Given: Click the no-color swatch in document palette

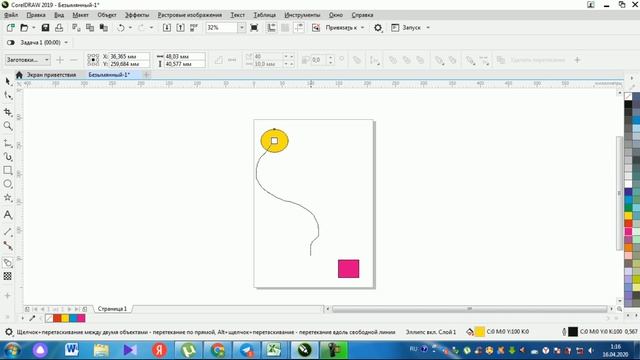Looking at the screenshot, I should tap(49, 318).
